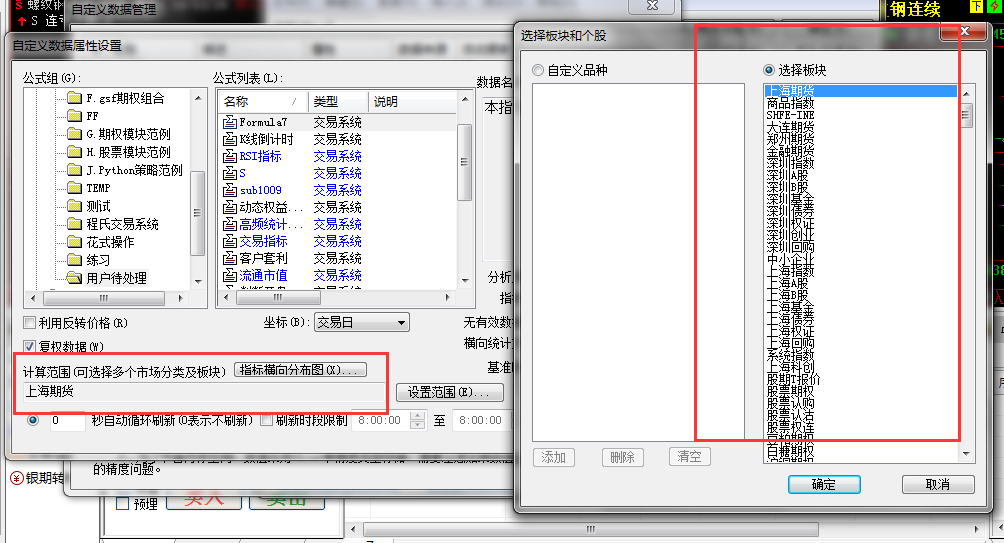Open 指标横向分布图 button
This screenshot has height=543, width=1004.
coord(300,370)
